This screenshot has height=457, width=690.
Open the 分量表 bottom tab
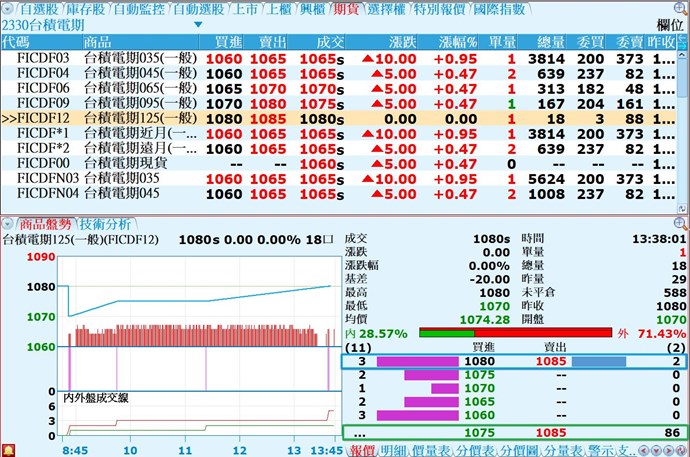point(562,450)
